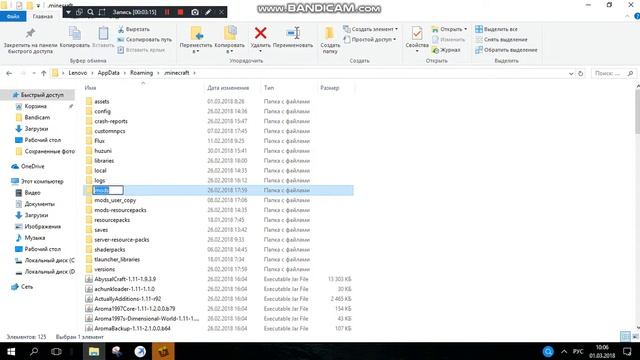The width and height of the screenshot is (640, 360).
Task: Click the Properties (Свойства) icon
Action: tap(417, 33)
